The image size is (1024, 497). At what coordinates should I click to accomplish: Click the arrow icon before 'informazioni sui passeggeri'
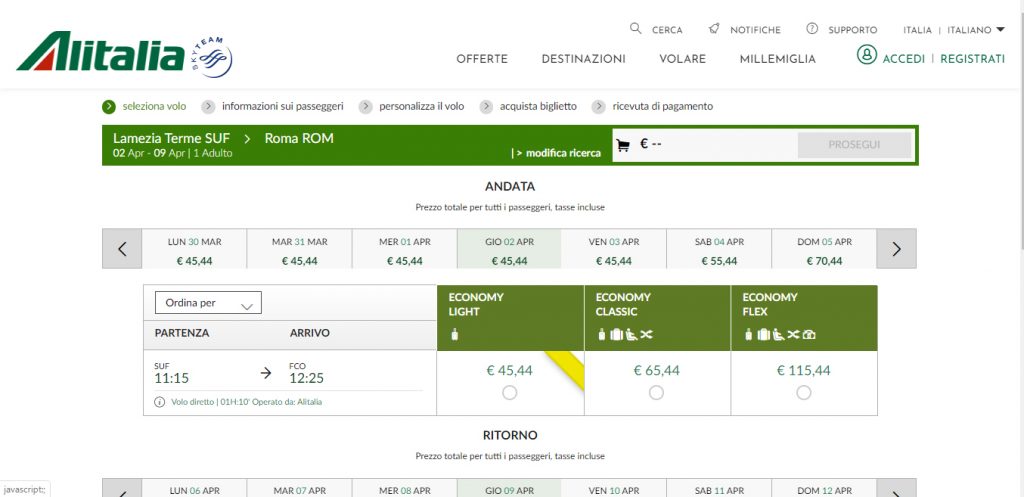click(x=208, y=106)
